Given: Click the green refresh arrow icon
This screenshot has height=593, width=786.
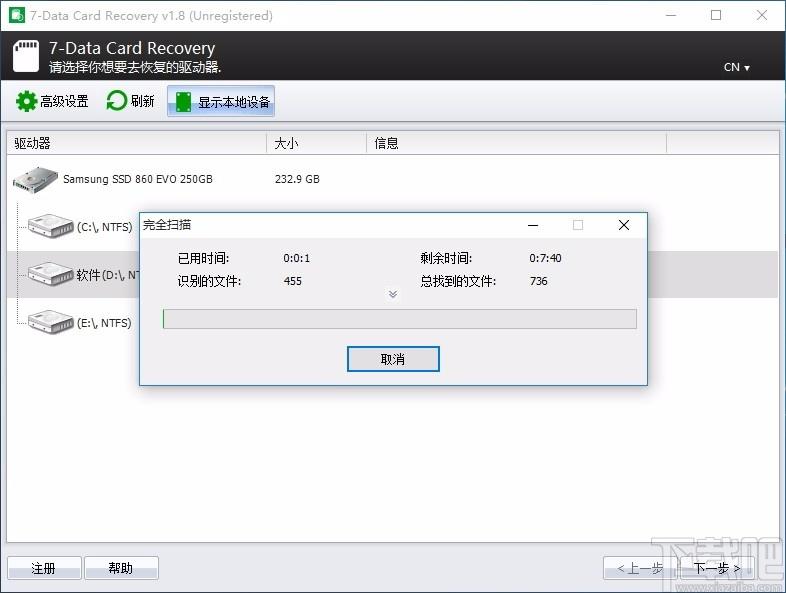Looking at the screenshot, I should tap(116, 101).
